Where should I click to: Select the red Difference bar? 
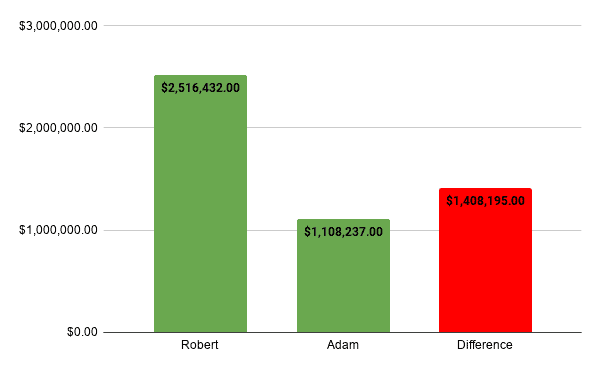coord(485,260)
